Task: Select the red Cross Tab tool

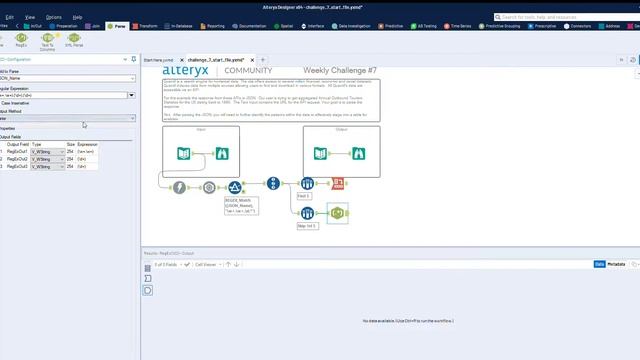Action: pos(338,183)
